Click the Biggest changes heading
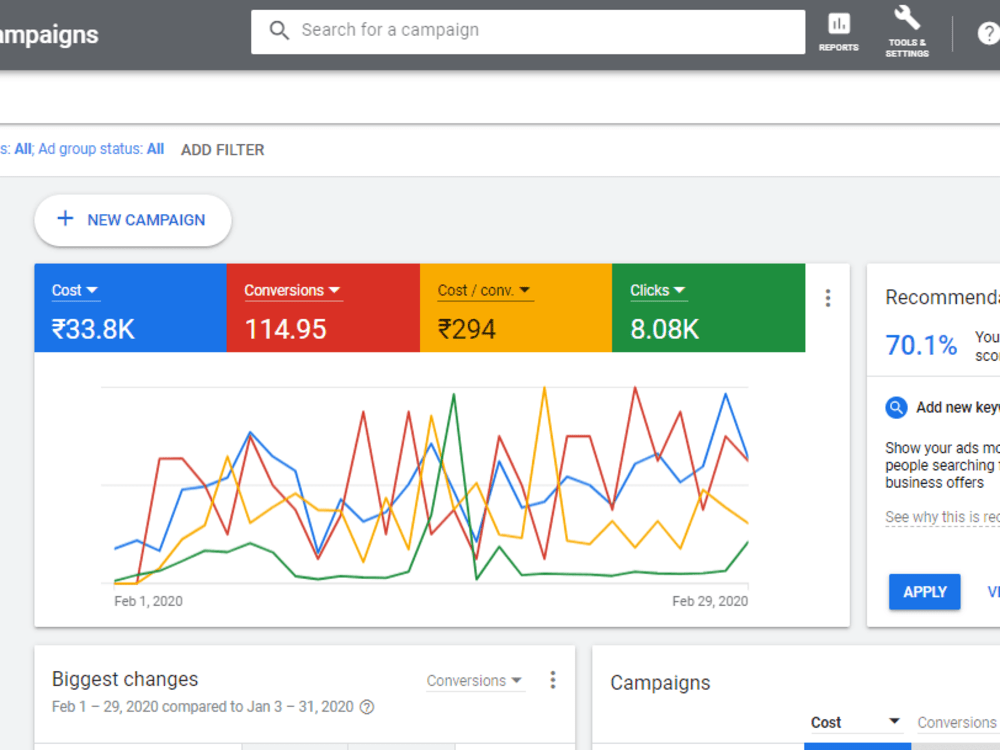The width and height of the screenshot is (1000, 750). (x=125, y=679)
